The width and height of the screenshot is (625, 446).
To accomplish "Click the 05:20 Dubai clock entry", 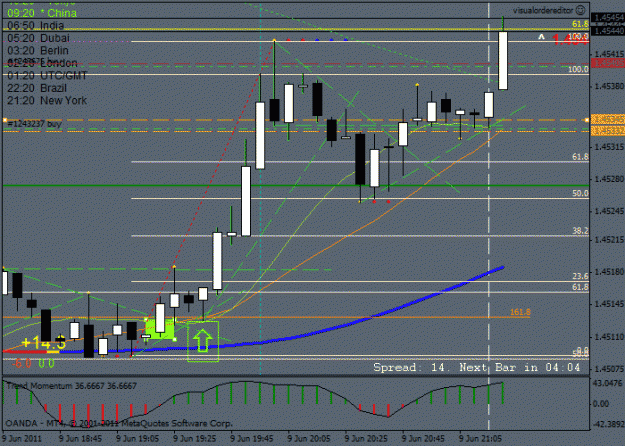I will 38,38.
